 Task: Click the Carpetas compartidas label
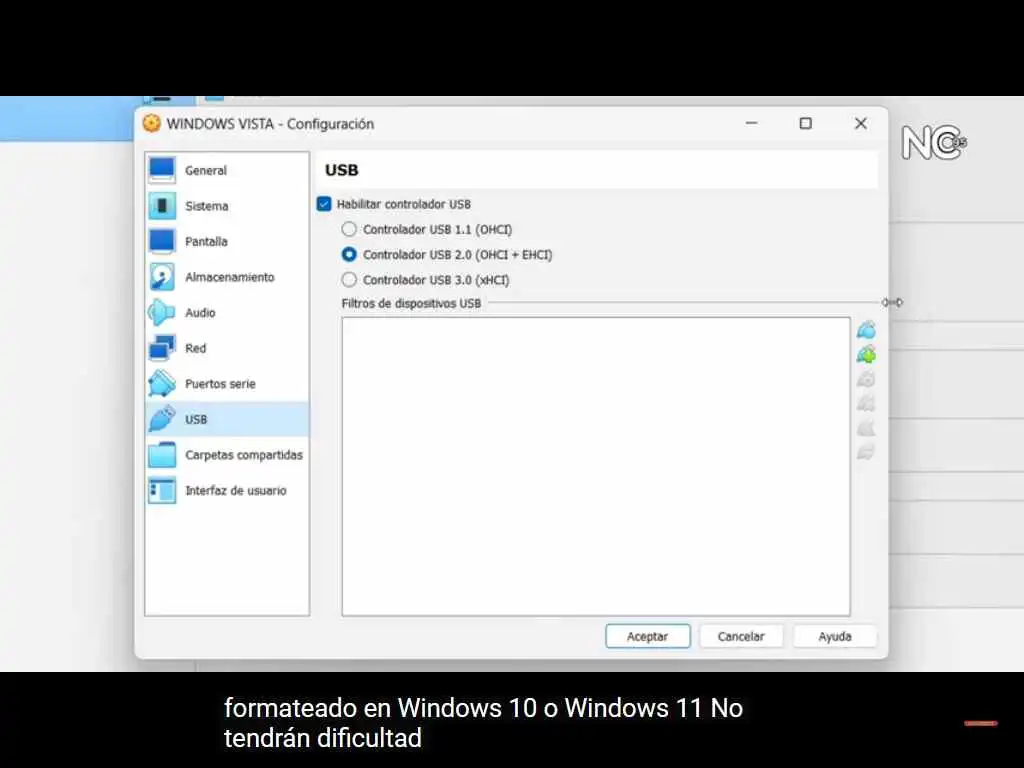[244, 455]
